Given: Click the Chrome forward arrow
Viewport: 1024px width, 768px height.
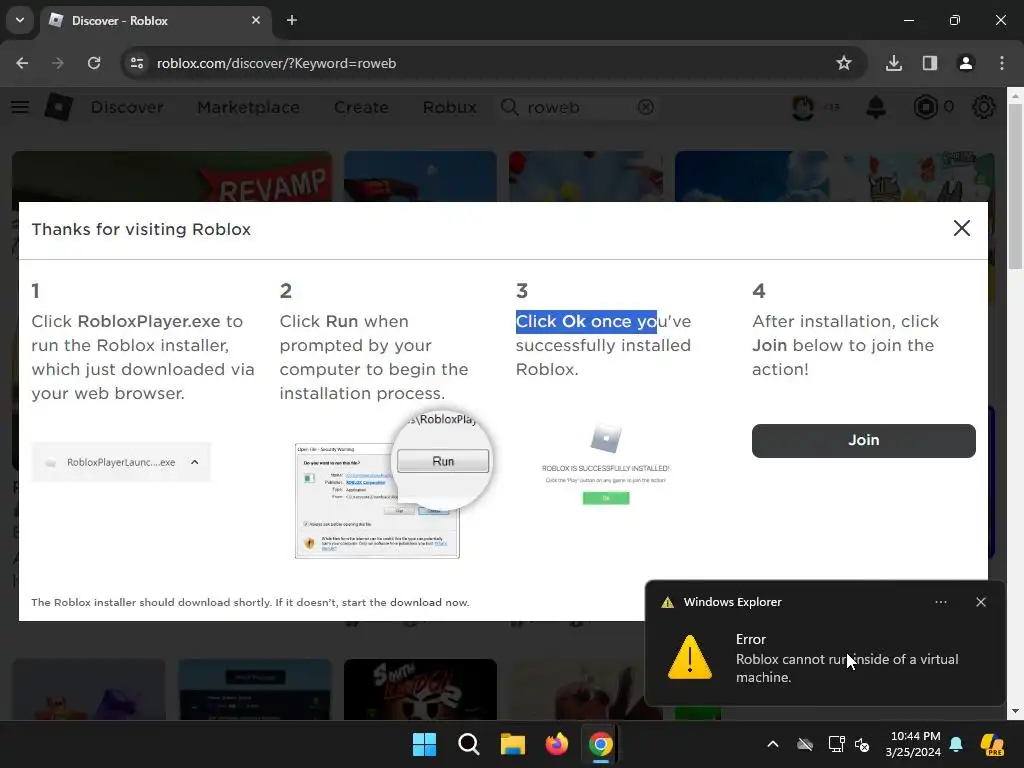Looking at the screenshot, I should pyautogui.click(x=57, y=63).
